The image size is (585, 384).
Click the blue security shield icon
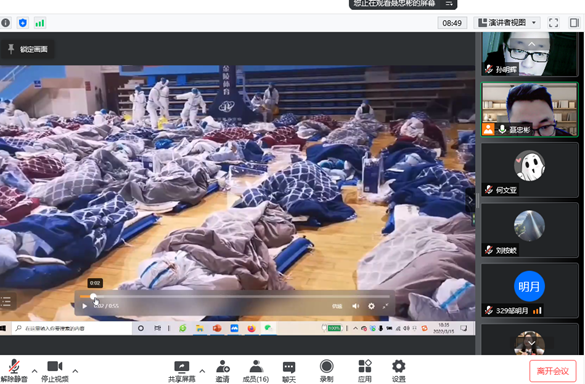pos(23,23)
